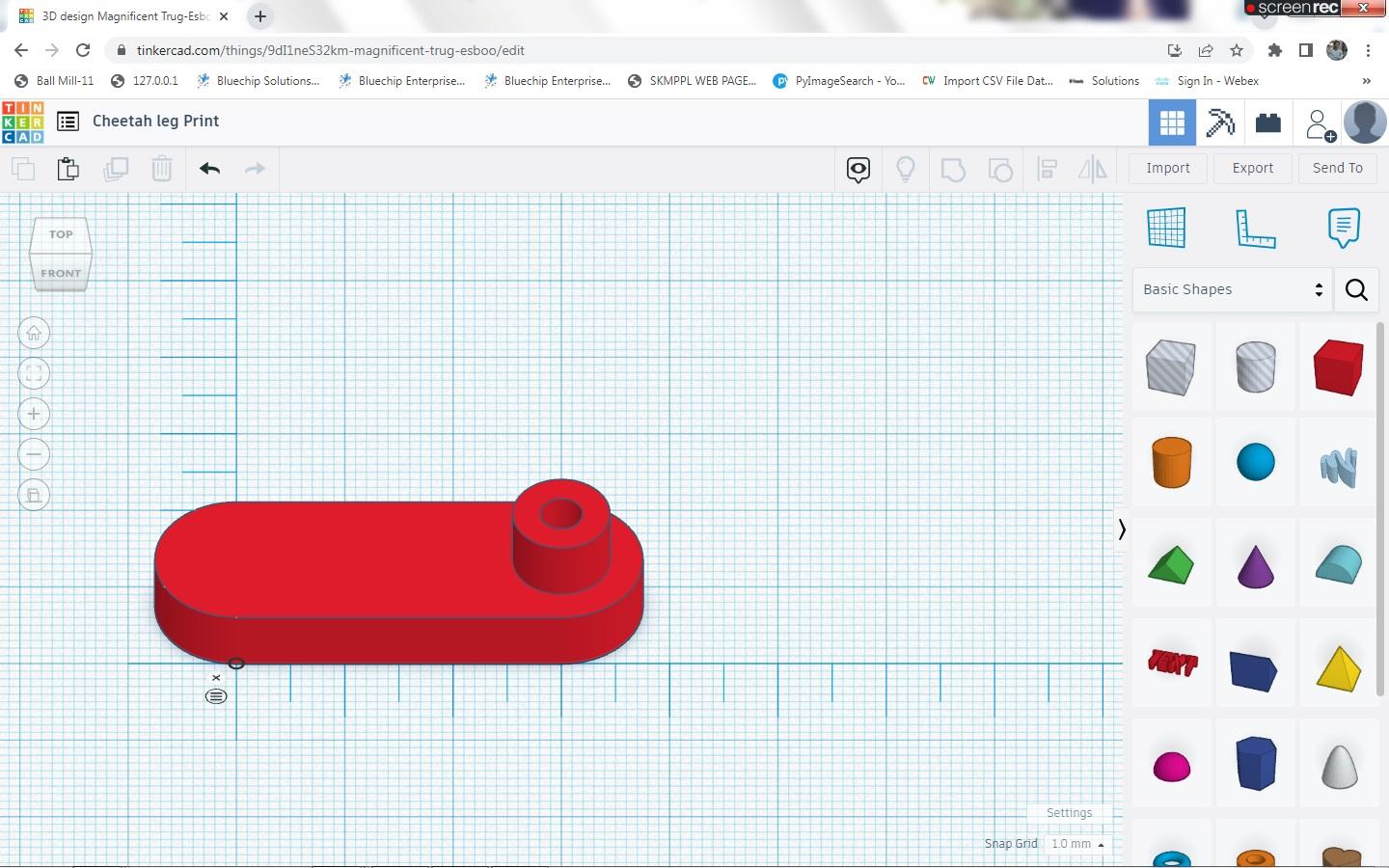Click the Show all lightbulb icon
The height and width of the screenshot is (868, 1389).
[x=906, y=170]
